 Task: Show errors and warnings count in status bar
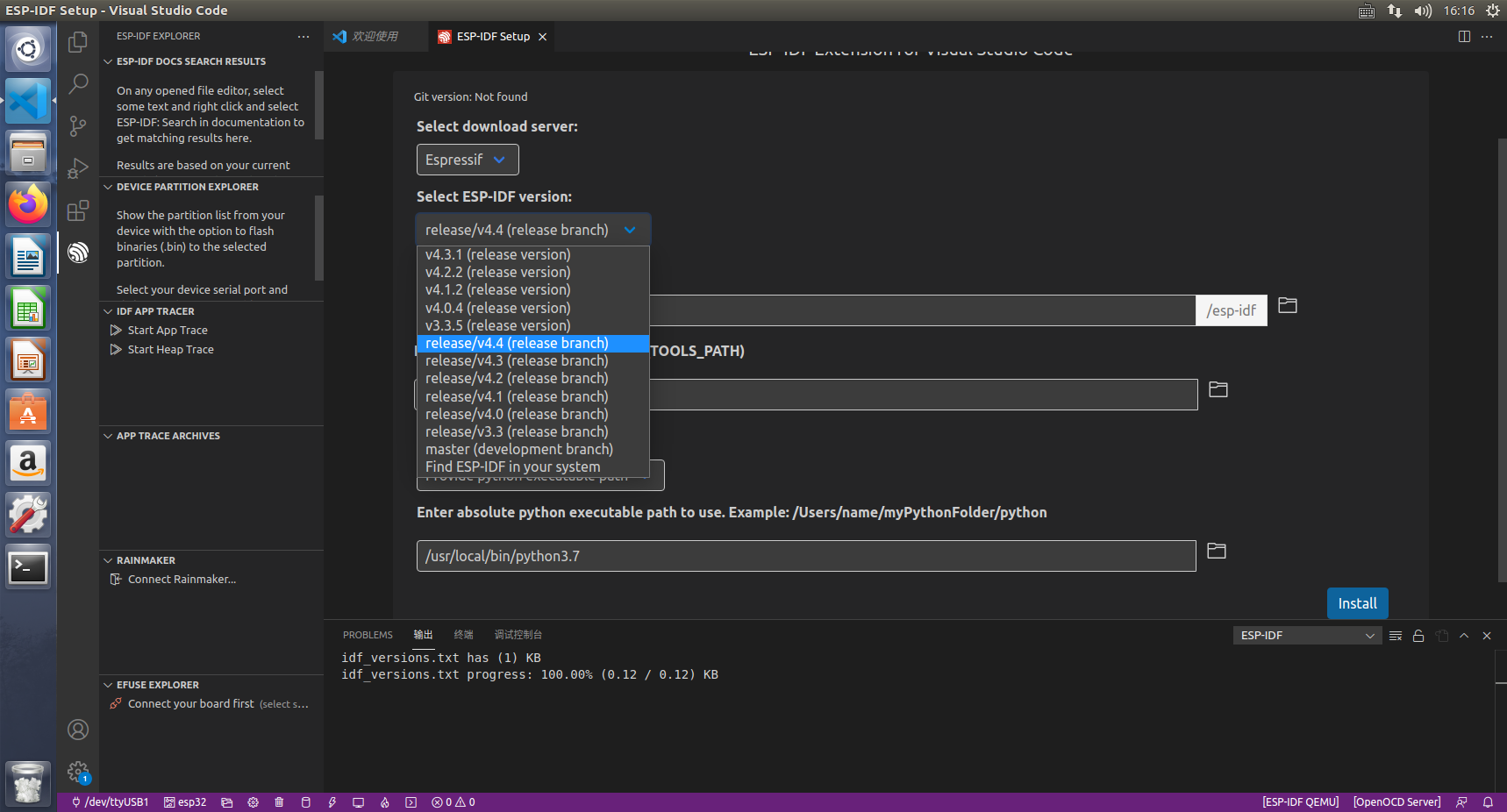pos(454,802)
